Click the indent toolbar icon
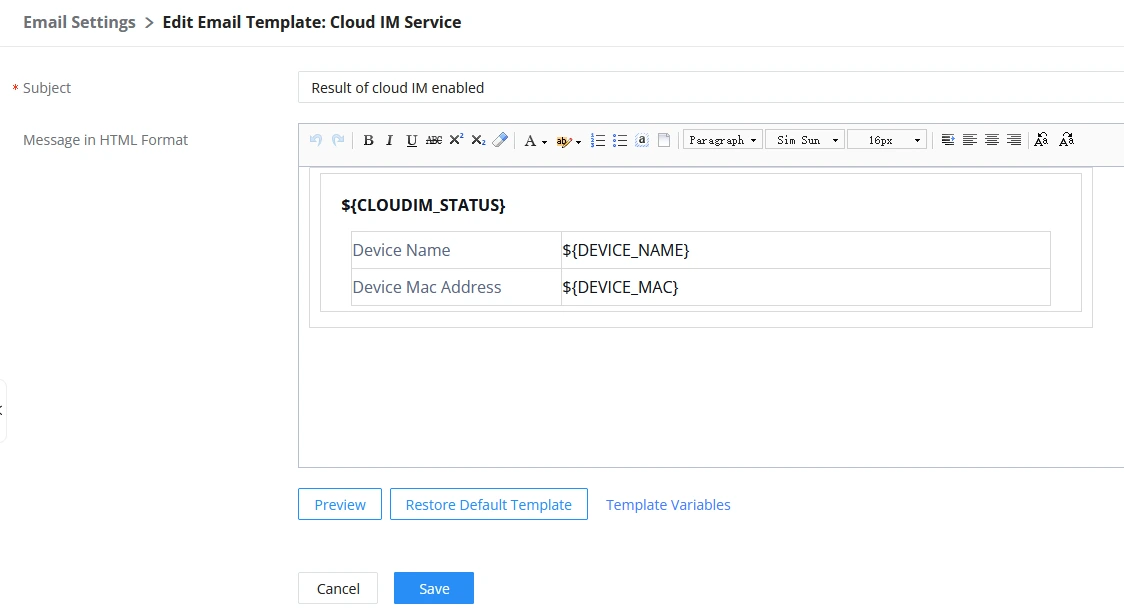Viewport: 1124px width, 616px height. click(948, 140)
